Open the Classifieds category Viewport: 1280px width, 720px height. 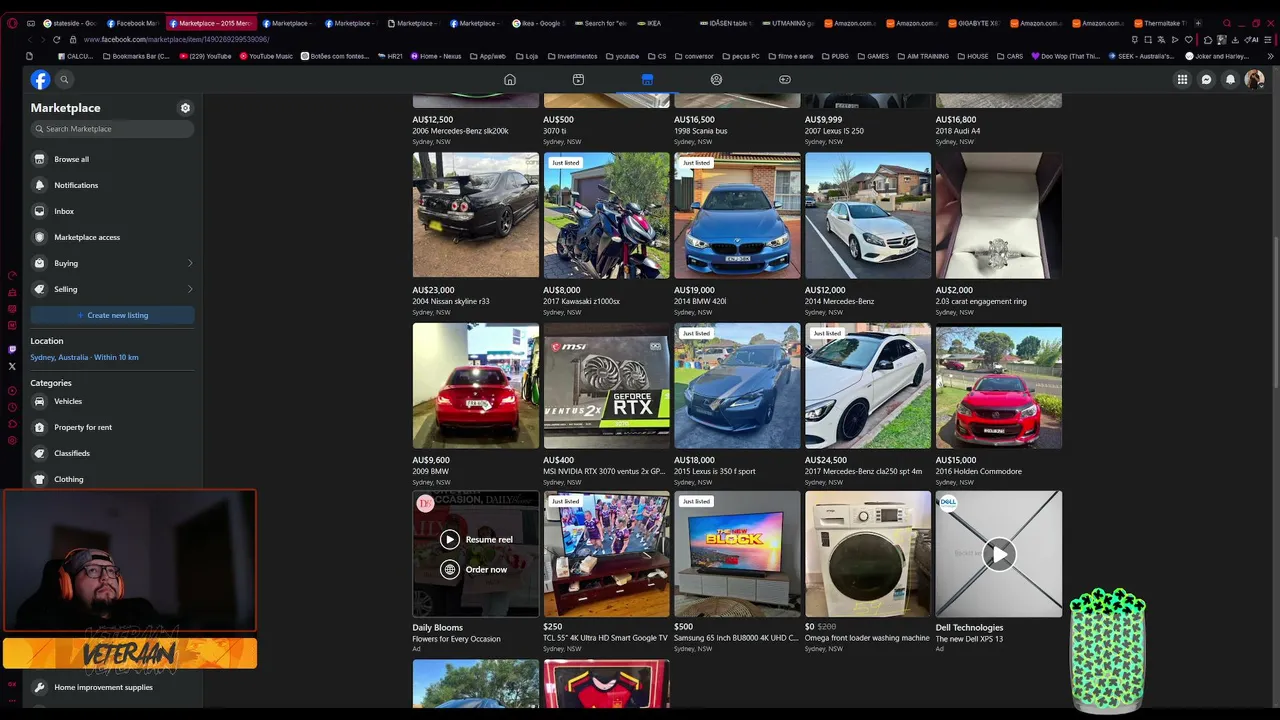[x=112, y=453]
